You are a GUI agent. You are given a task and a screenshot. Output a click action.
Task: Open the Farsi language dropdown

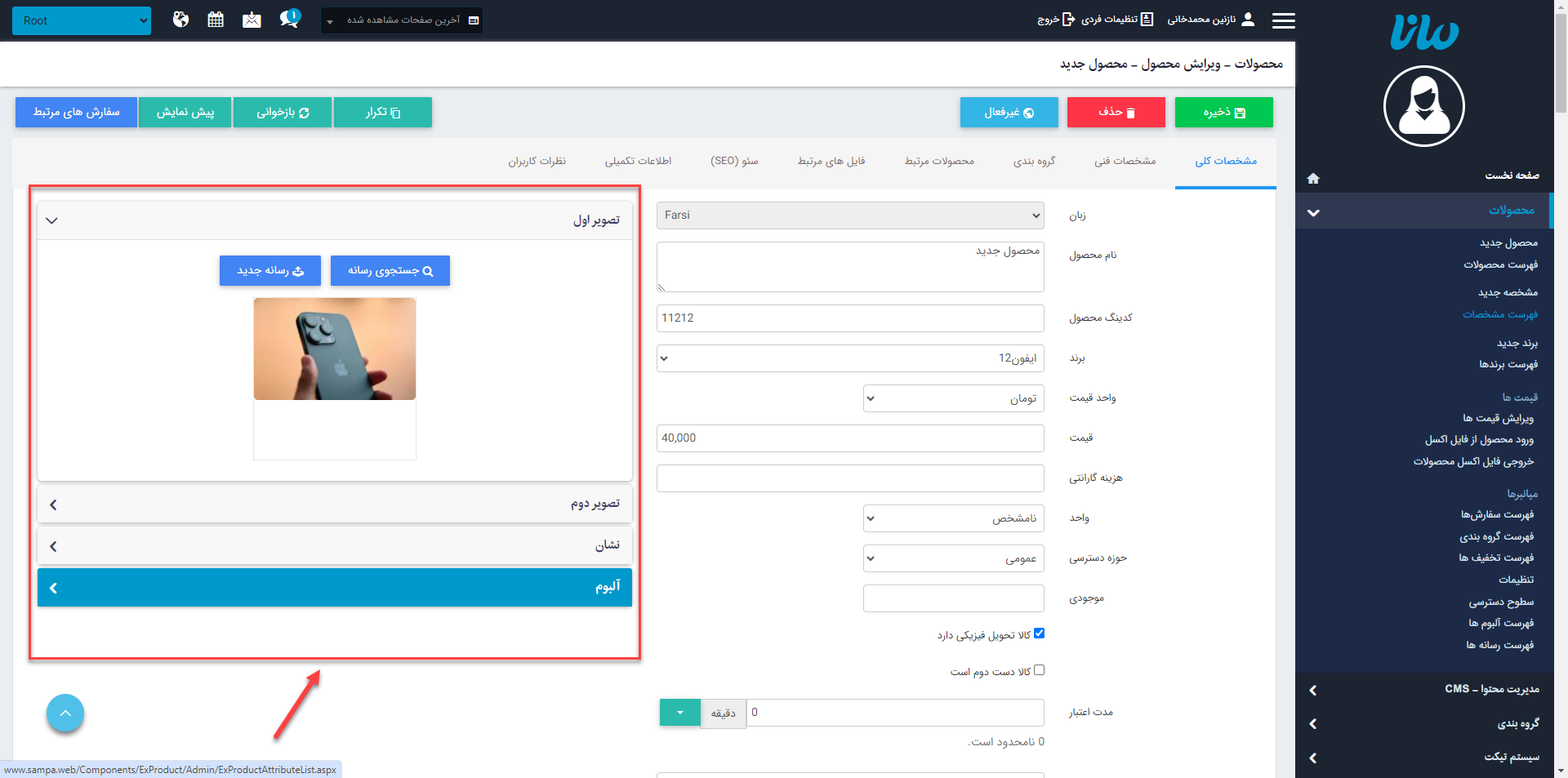click(849, 215)
